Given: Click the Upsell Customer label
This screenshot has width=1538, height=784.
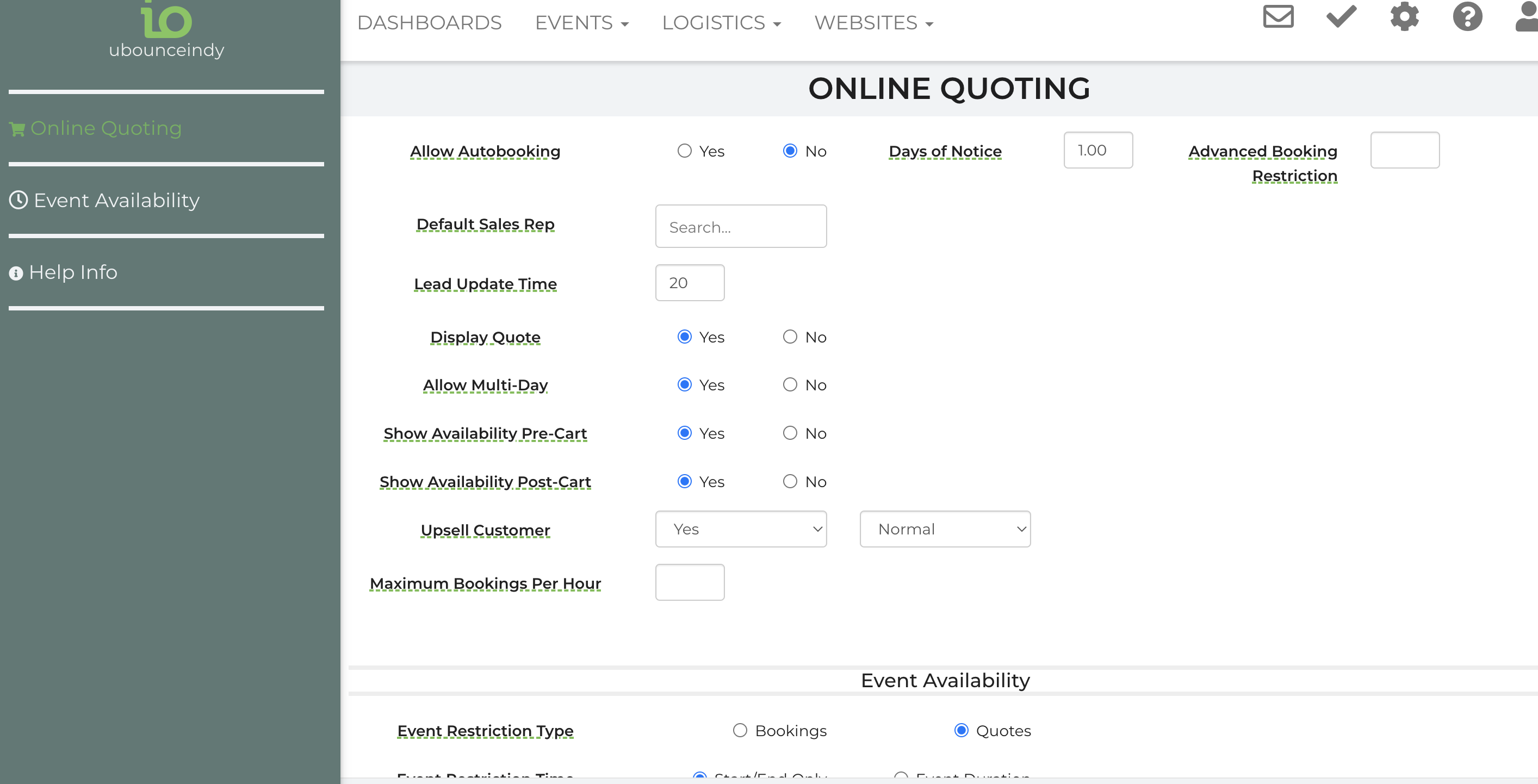Looking at the screenshot, I should click(486, 531).
